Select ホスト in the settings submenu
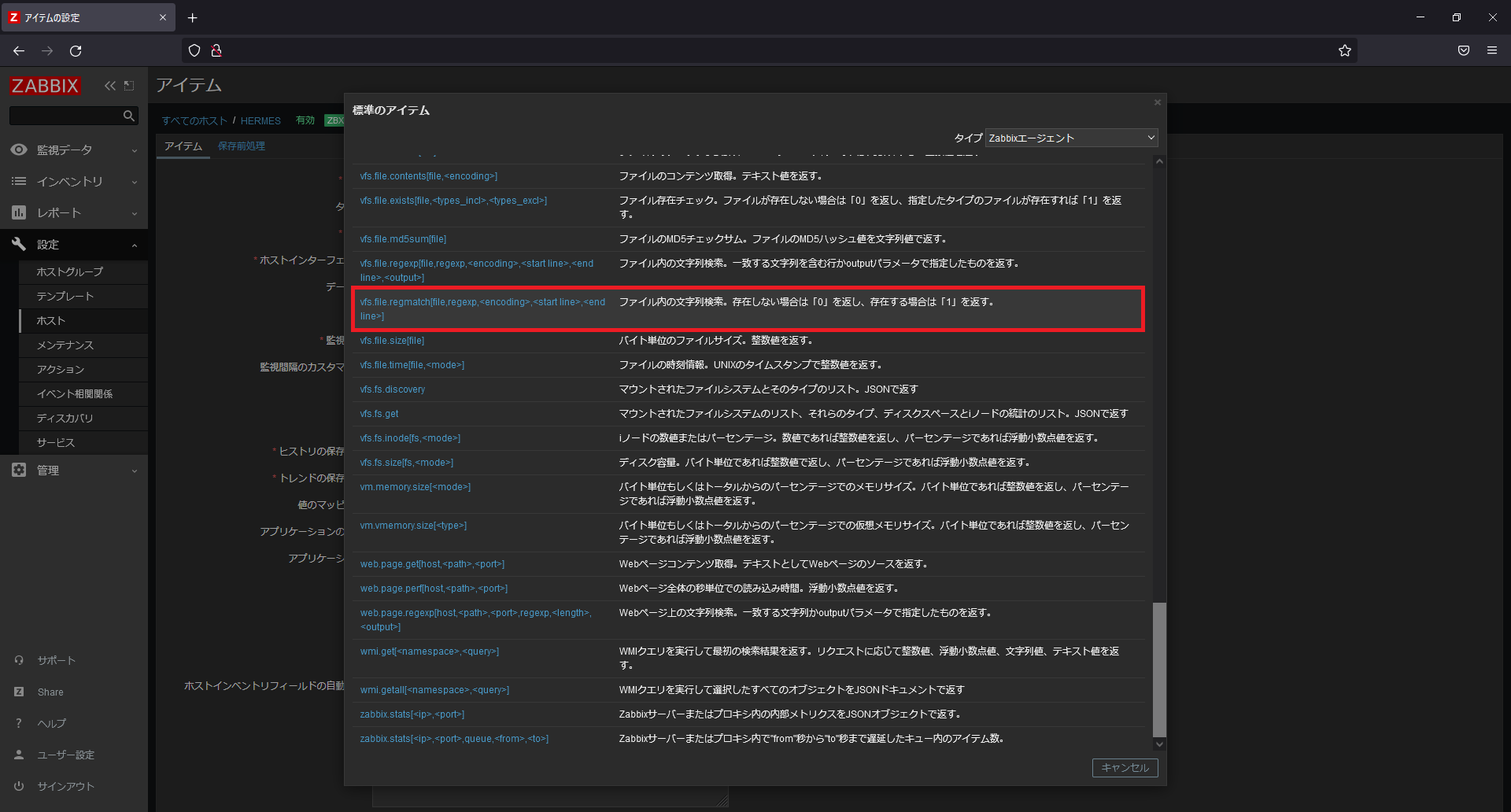The height and width of the screenshot is (812, 1511). pos(52,320)
